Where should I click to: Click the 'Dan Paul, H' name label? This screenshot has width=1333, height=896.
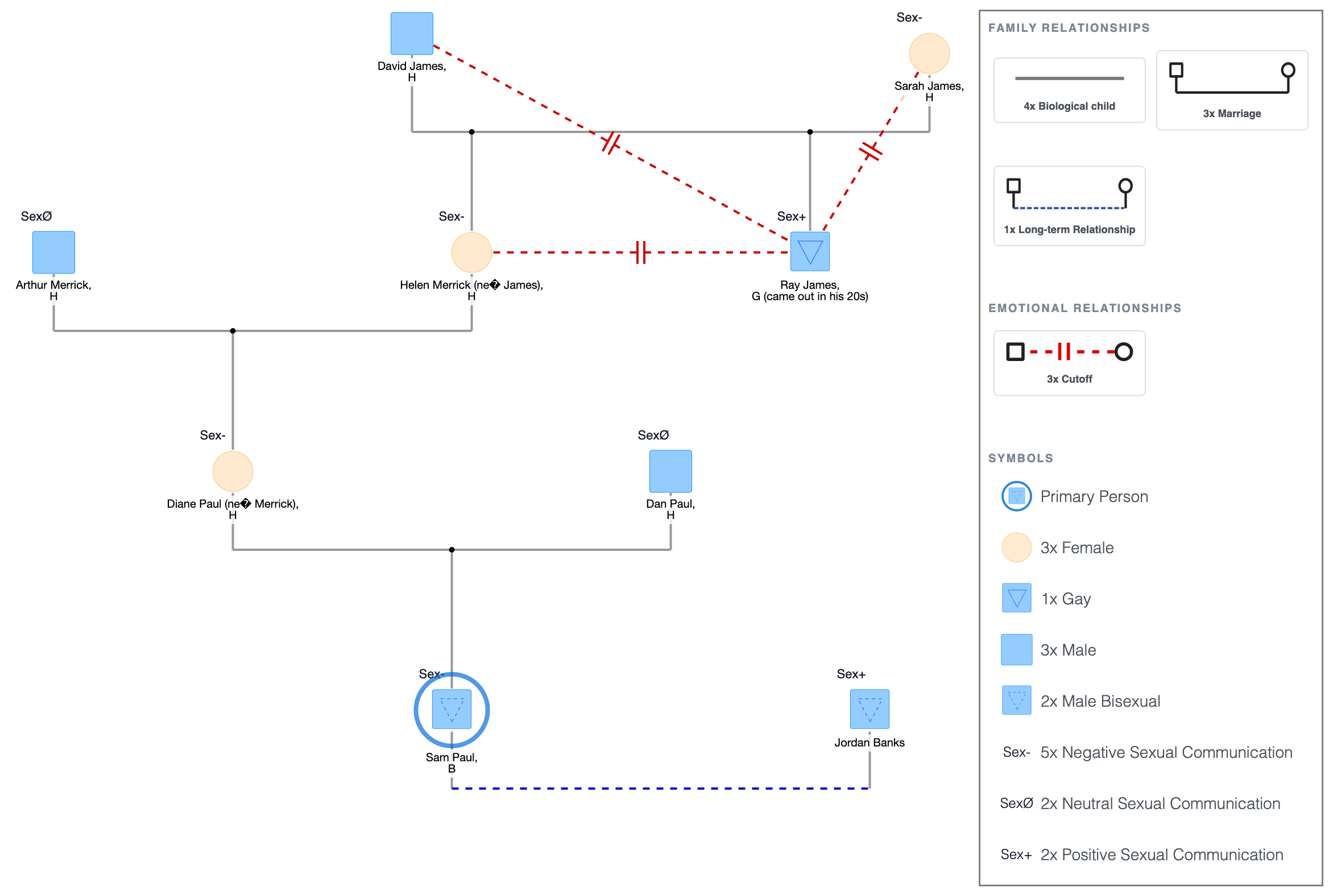coord(670,509)
